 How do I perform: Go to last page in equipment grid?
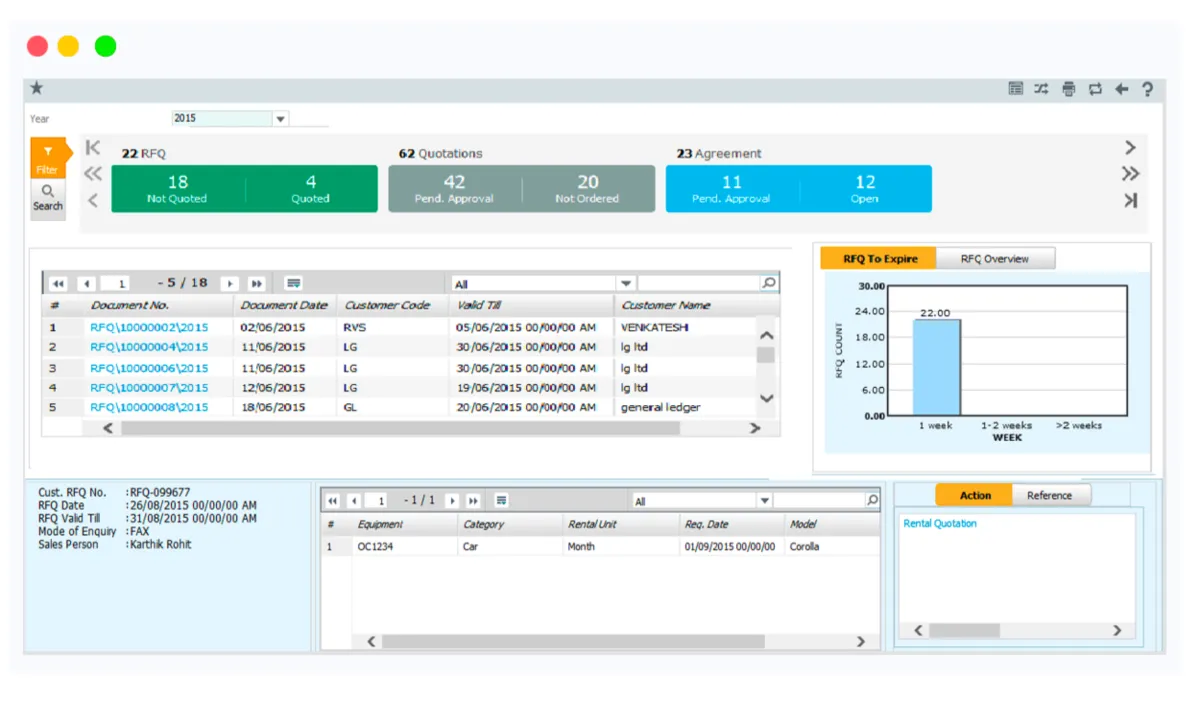point(473,500)
